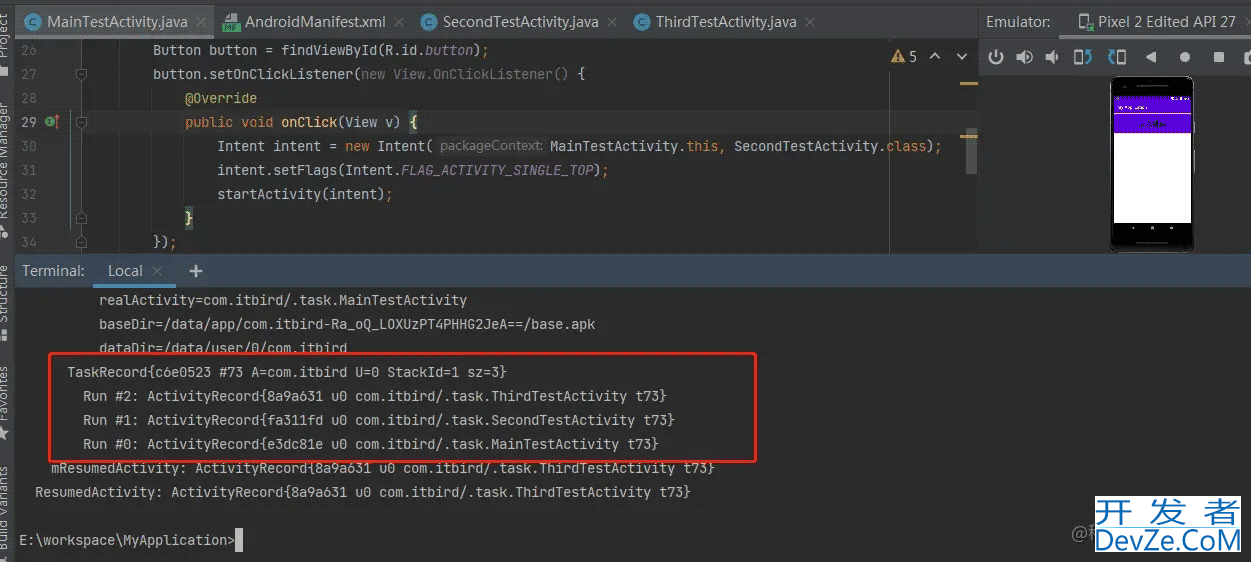
Task: Close the Pixel 2 Edited API 27 tab
Action: (1246, 22)
